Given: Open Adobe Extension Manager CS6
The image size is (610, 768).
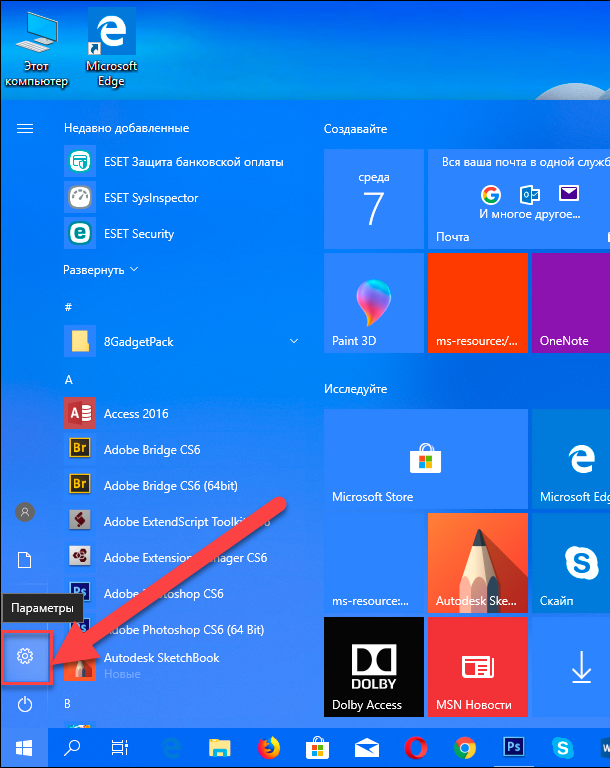Looking at the screenshot, I should point(181,557).
